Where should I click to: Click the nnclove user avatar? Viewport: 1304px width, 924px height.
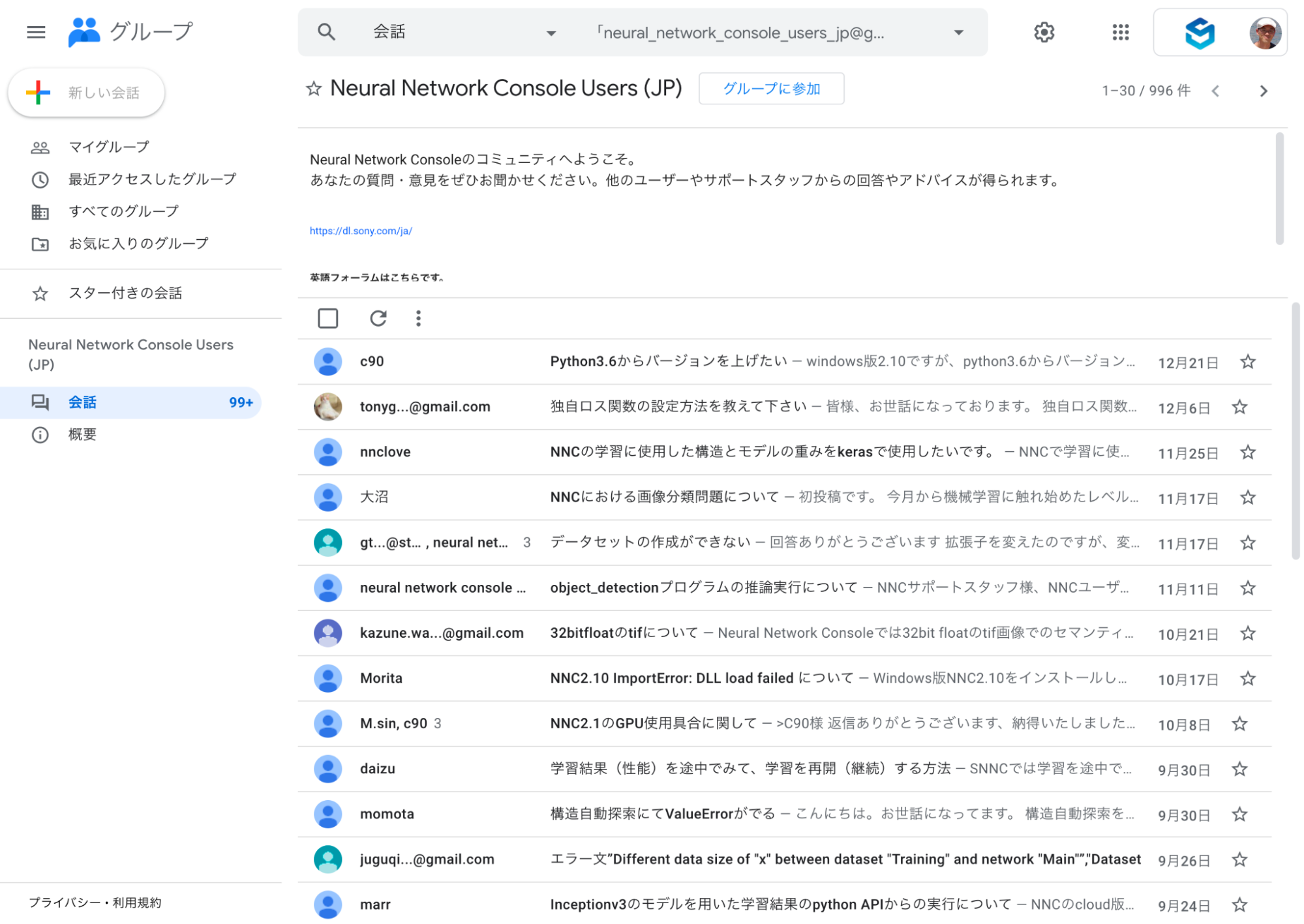coord(327,453)
